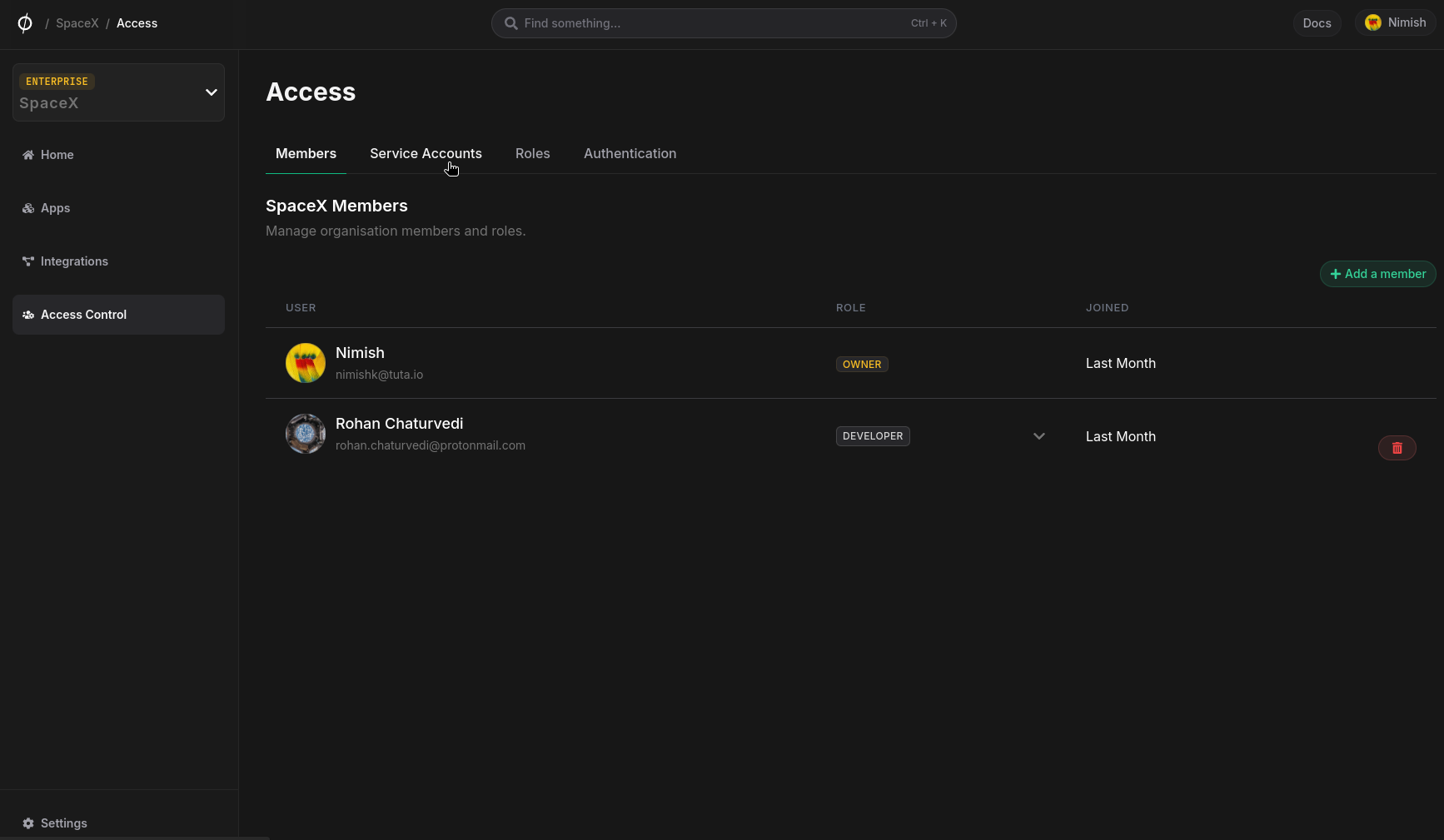This screenshot has height=840, width=1444.
Task: Open the Roles tab
Action: [533, 153]
